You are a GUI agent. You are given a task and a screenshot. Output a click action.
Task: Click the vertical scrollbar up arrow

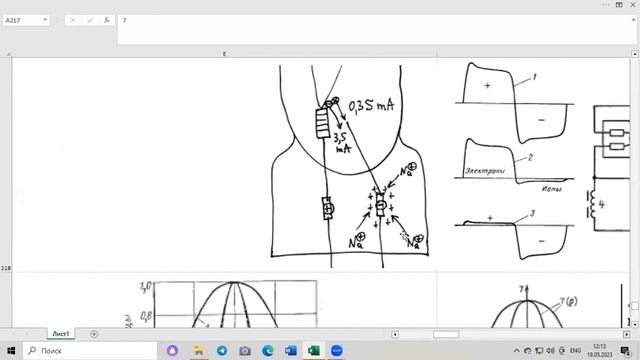tap(635, 54)
